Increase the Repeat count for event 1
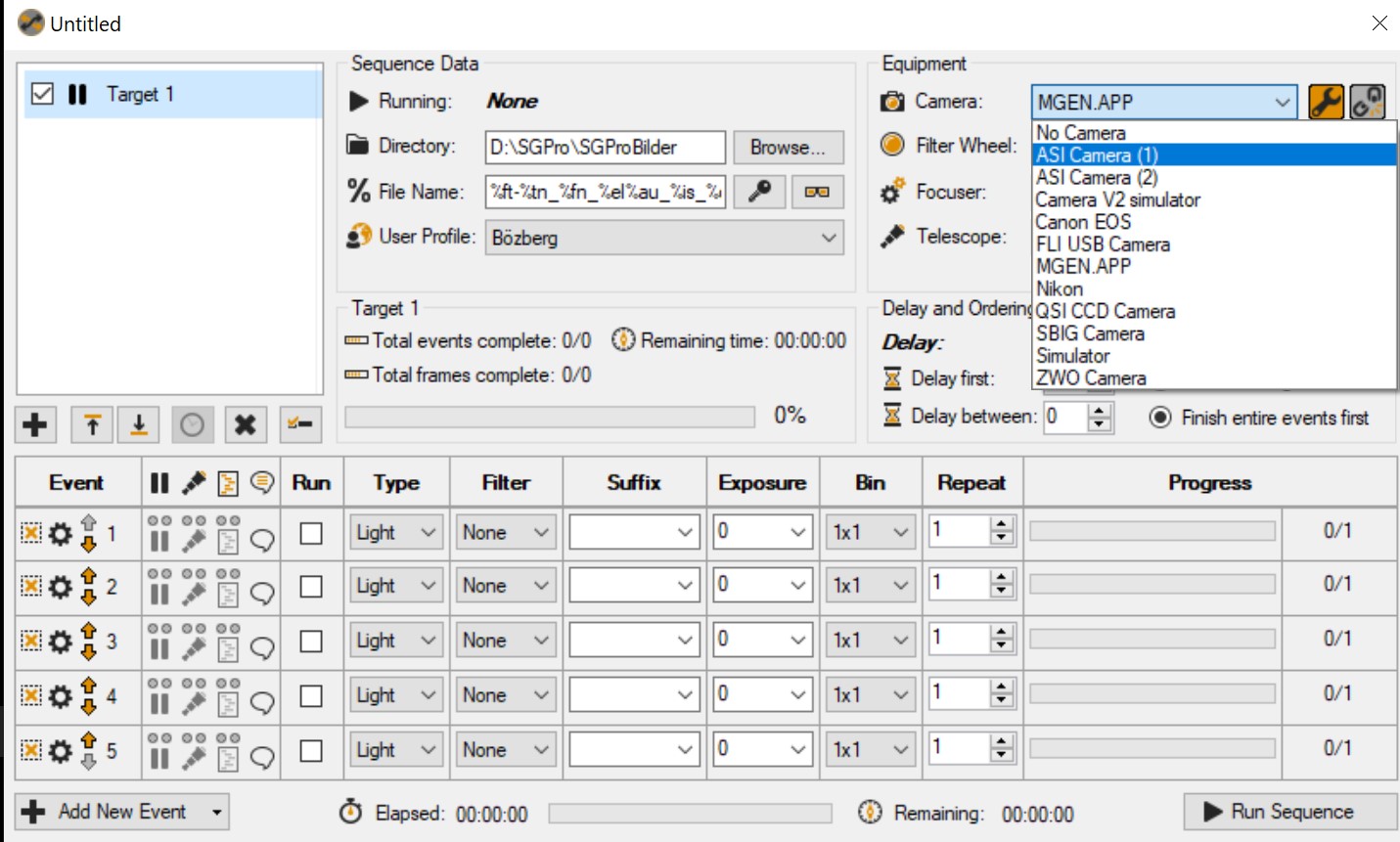The width and height of the screenshot is (1400, 842). click(1000, 525)
